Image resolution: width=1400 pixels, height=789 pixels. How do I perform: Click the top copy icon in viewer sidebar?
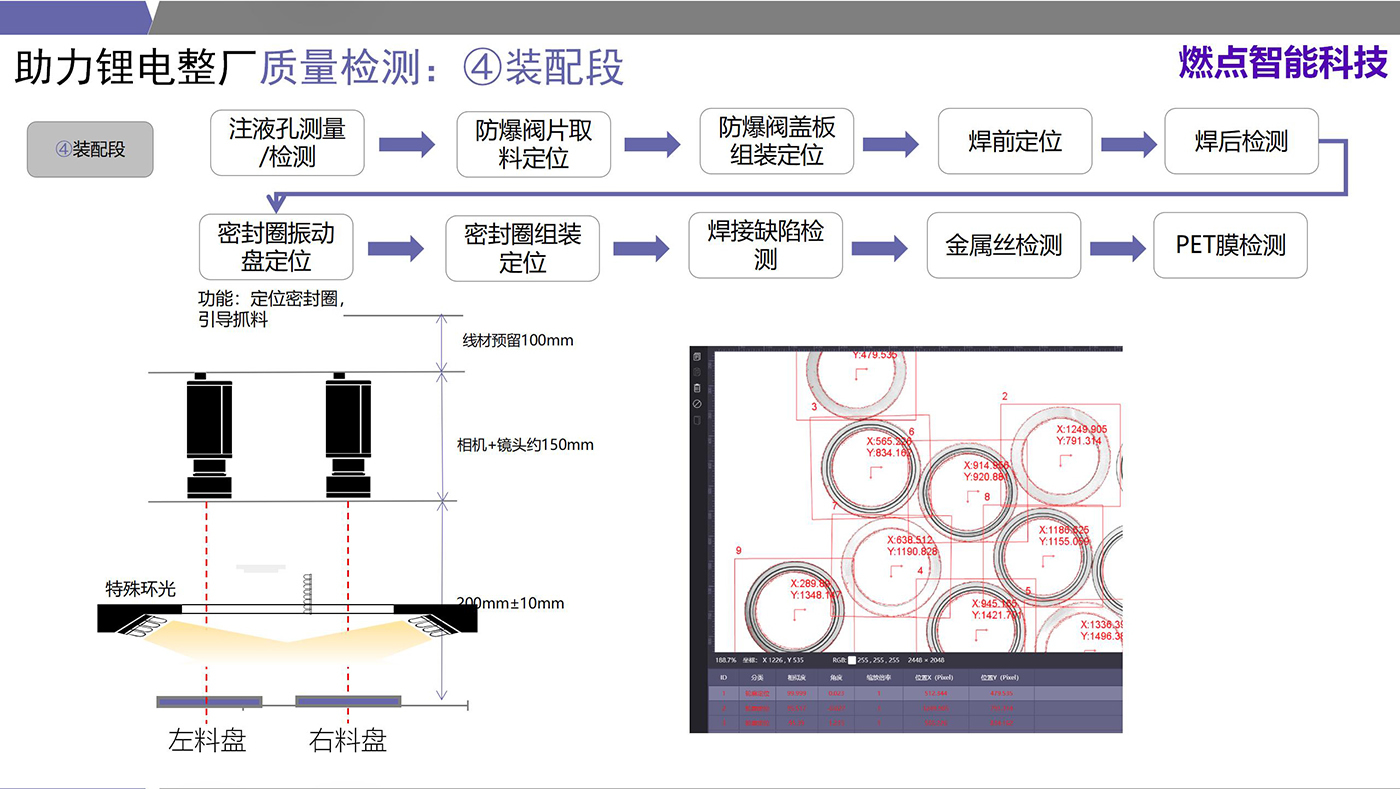tap(697, 356)
